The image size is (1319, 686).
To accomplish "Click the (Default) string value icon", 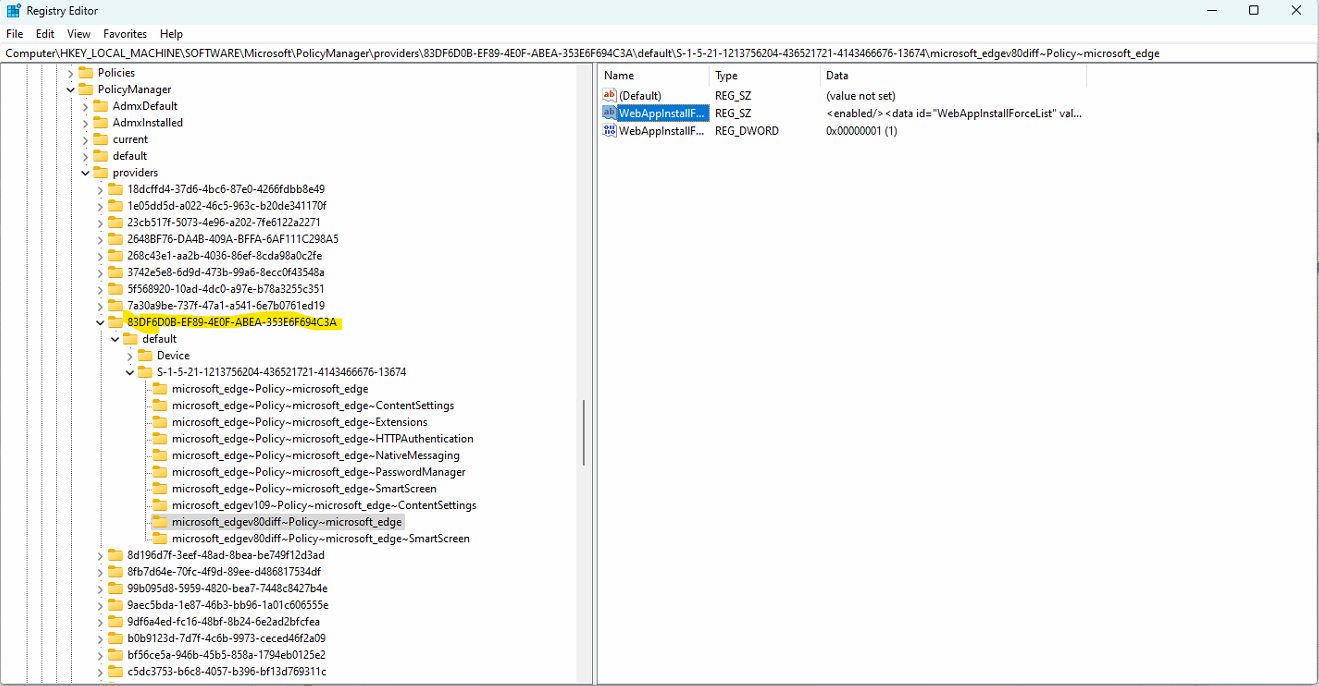I will tap(610, 96).
